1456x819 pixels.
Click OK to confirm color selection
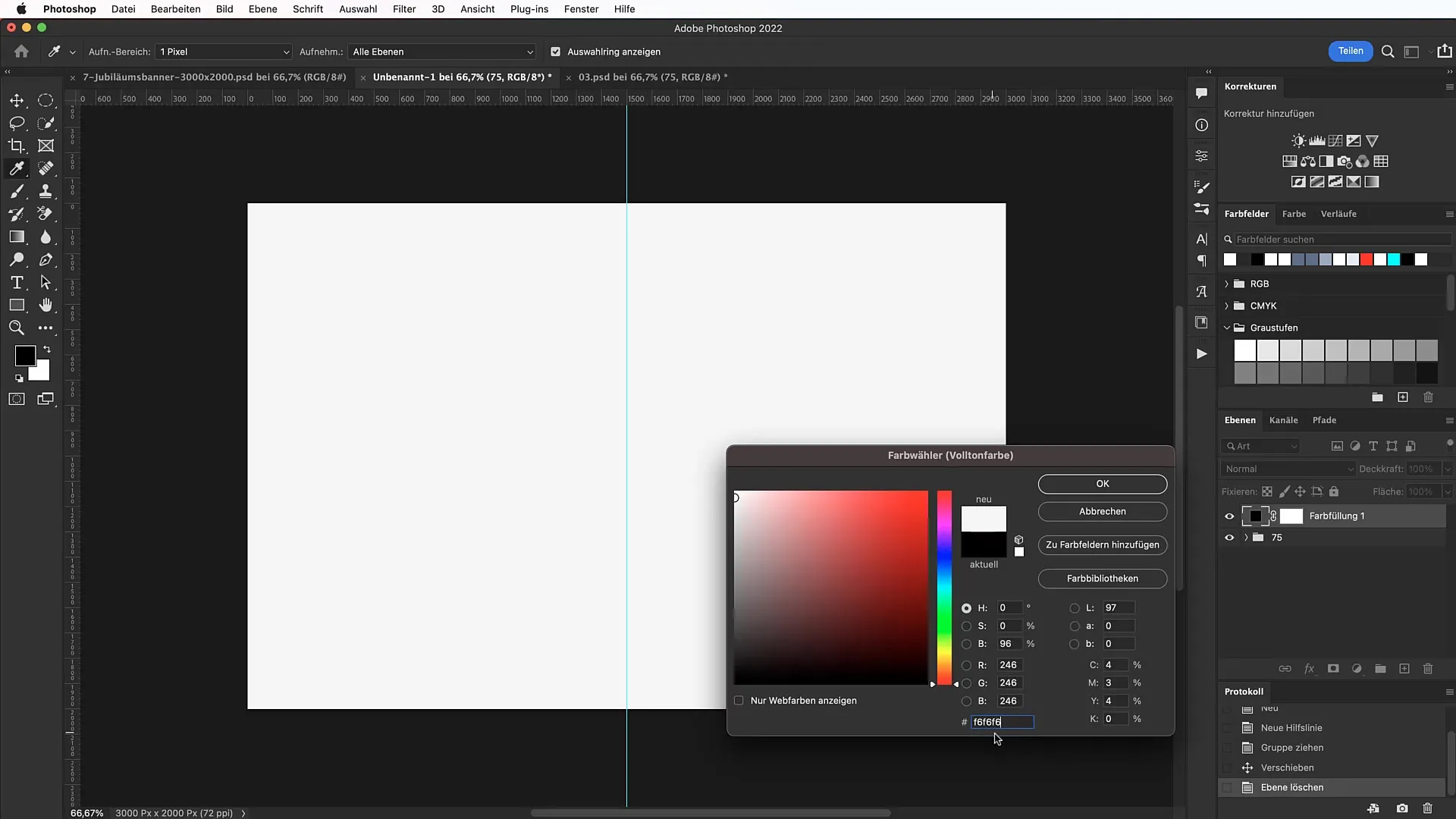click(1102, 483)
